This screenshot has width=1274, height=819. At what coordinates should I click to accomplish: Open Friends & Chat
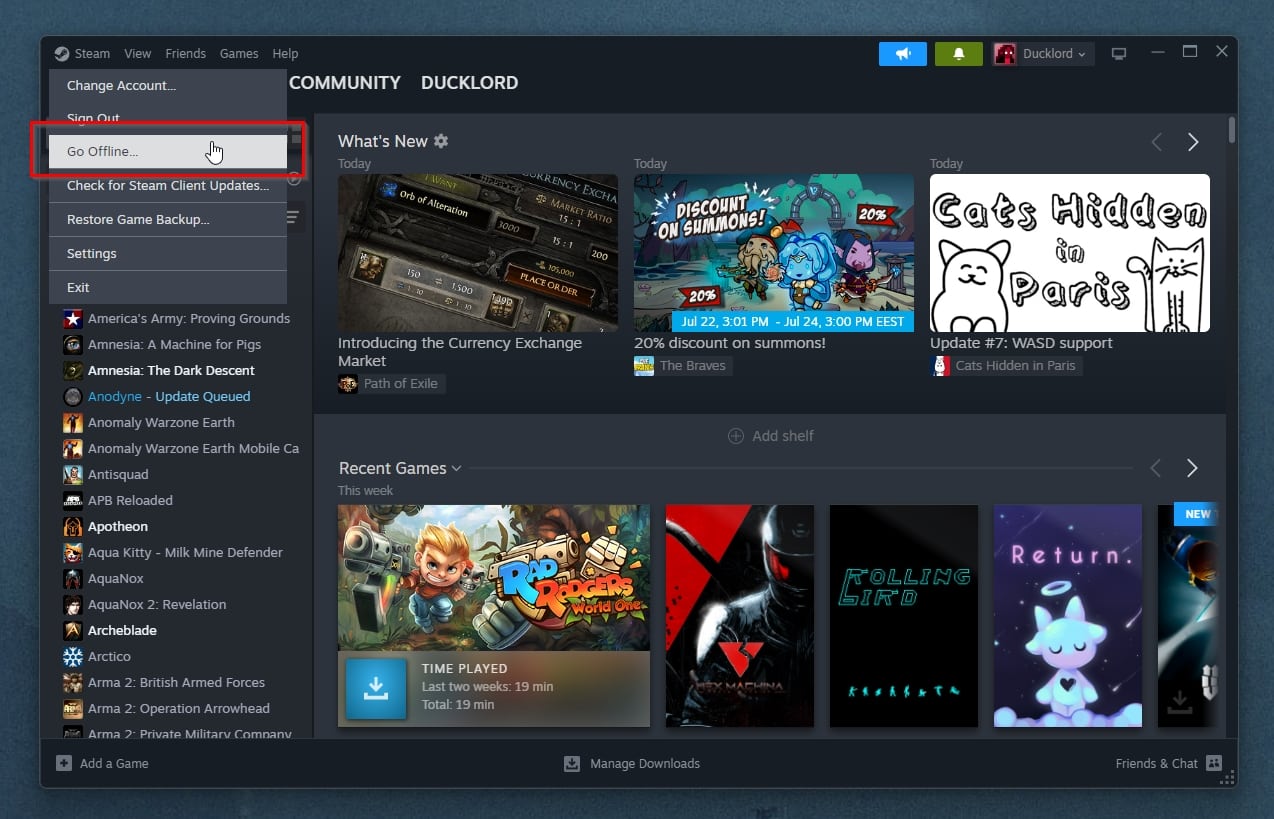[x=1169, y=763]
